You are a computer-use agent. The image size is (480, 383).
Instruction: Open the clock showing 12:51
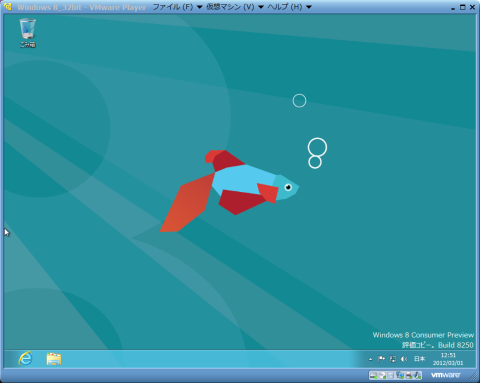(448, 359)
